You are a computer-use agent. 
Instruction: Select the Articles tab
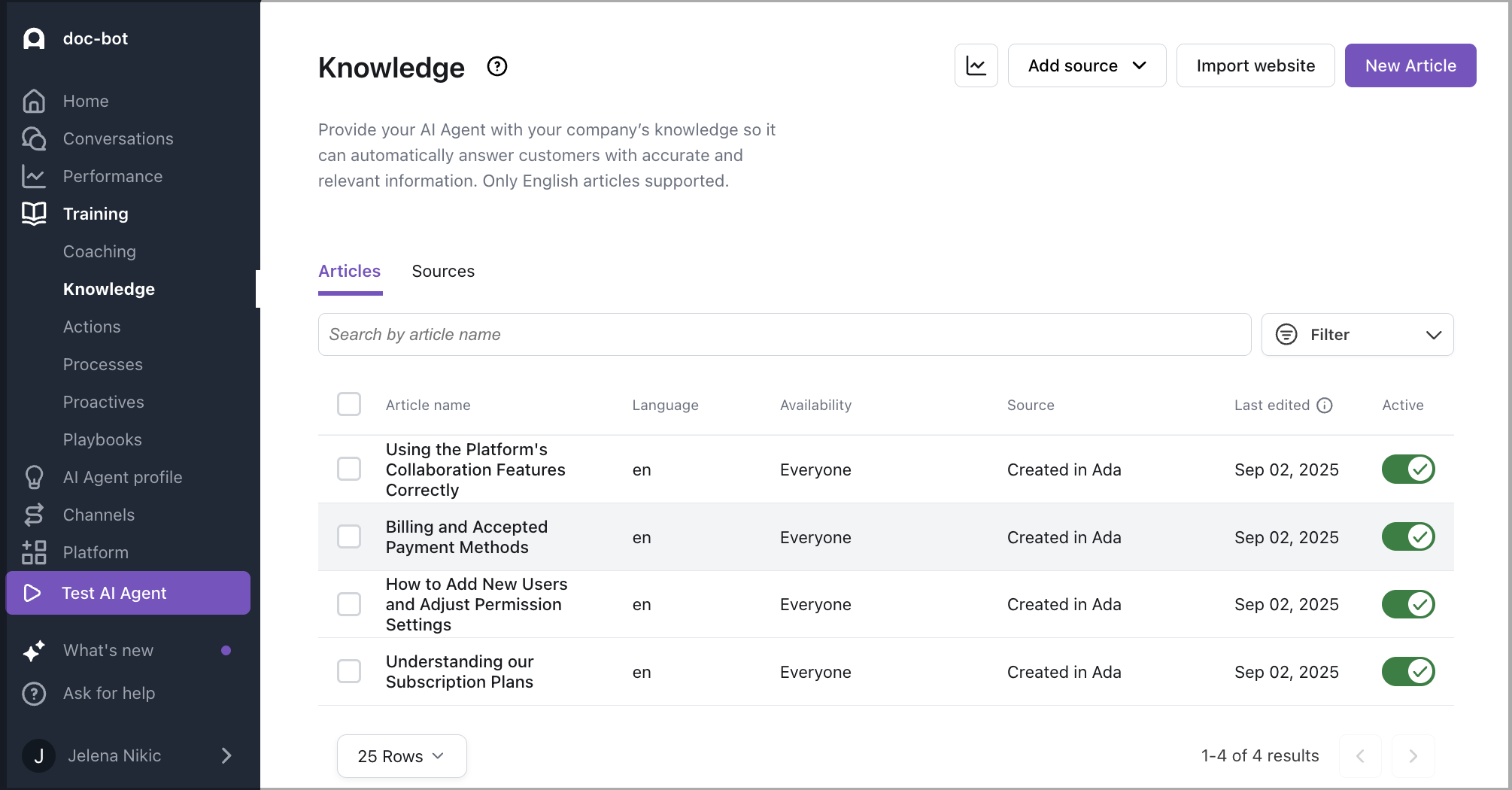[x=349, y=271]
